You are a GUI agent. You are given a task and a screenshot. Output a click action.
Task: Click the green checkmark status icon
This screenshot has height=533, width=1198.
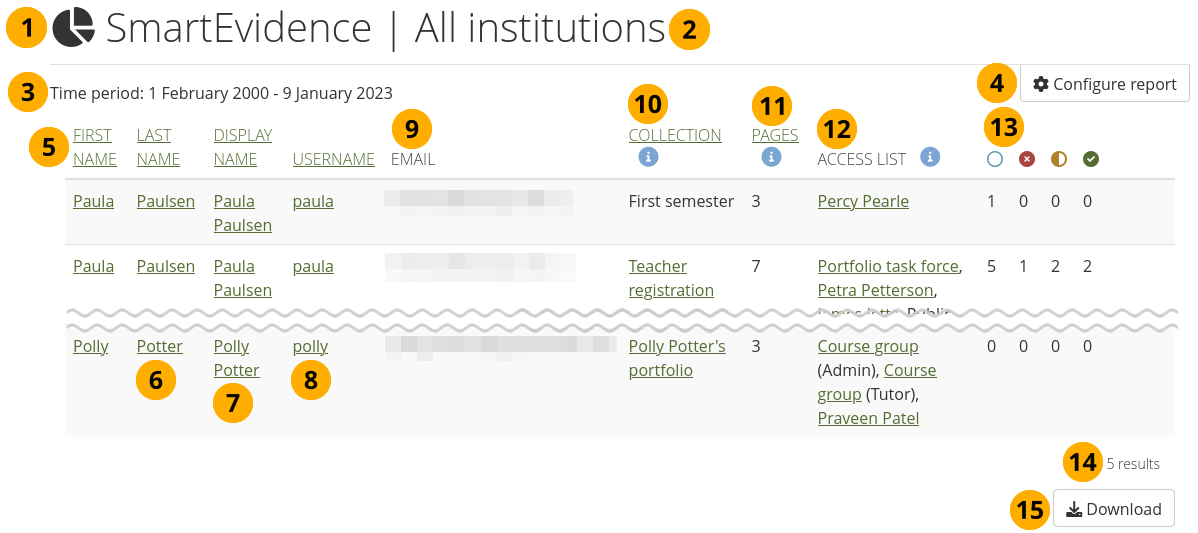[x=1091, y=159]
